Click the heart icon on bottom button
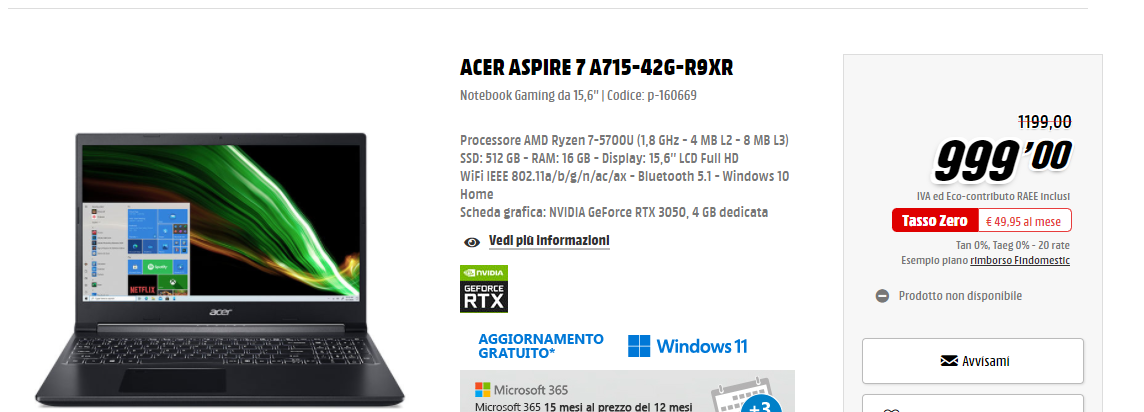1144x412 pixels. (892, 410)
